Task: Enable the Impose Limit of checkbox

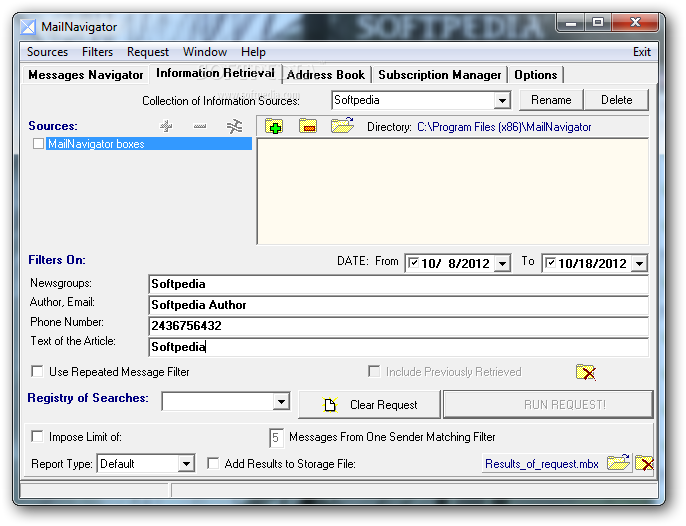Action: 38,436
